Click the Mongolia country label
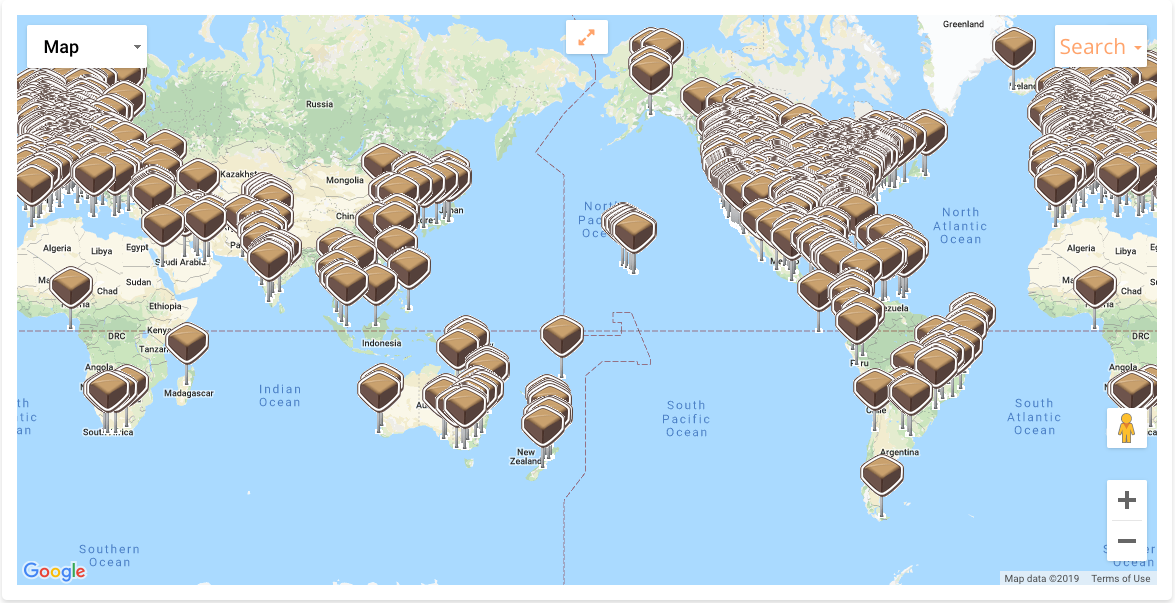 tap(345, 180)
